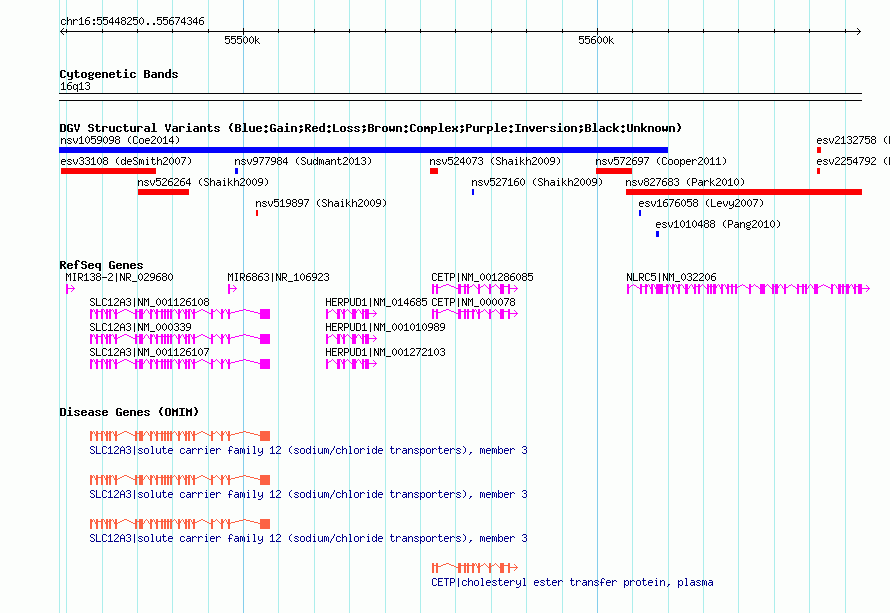This screenshot has height=613, width=890.
Task: Open the first SLC12A3 solute carrier family link
Action: click(x=308, y=451)
